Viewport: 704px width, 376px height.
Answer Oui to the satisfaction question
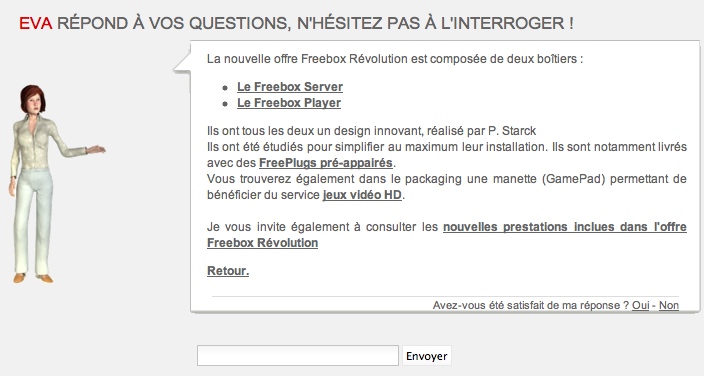pos(641,305)
